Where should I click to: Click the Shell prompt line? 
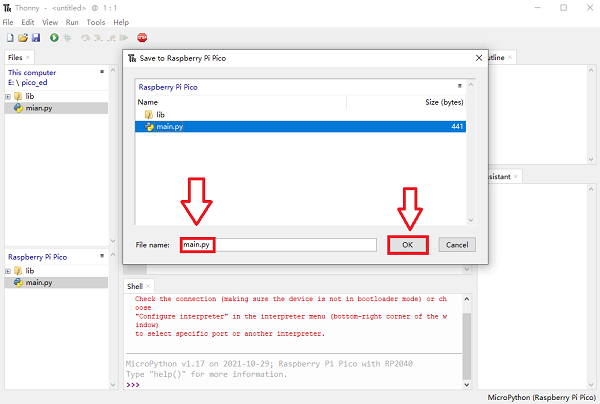point(294,384)
